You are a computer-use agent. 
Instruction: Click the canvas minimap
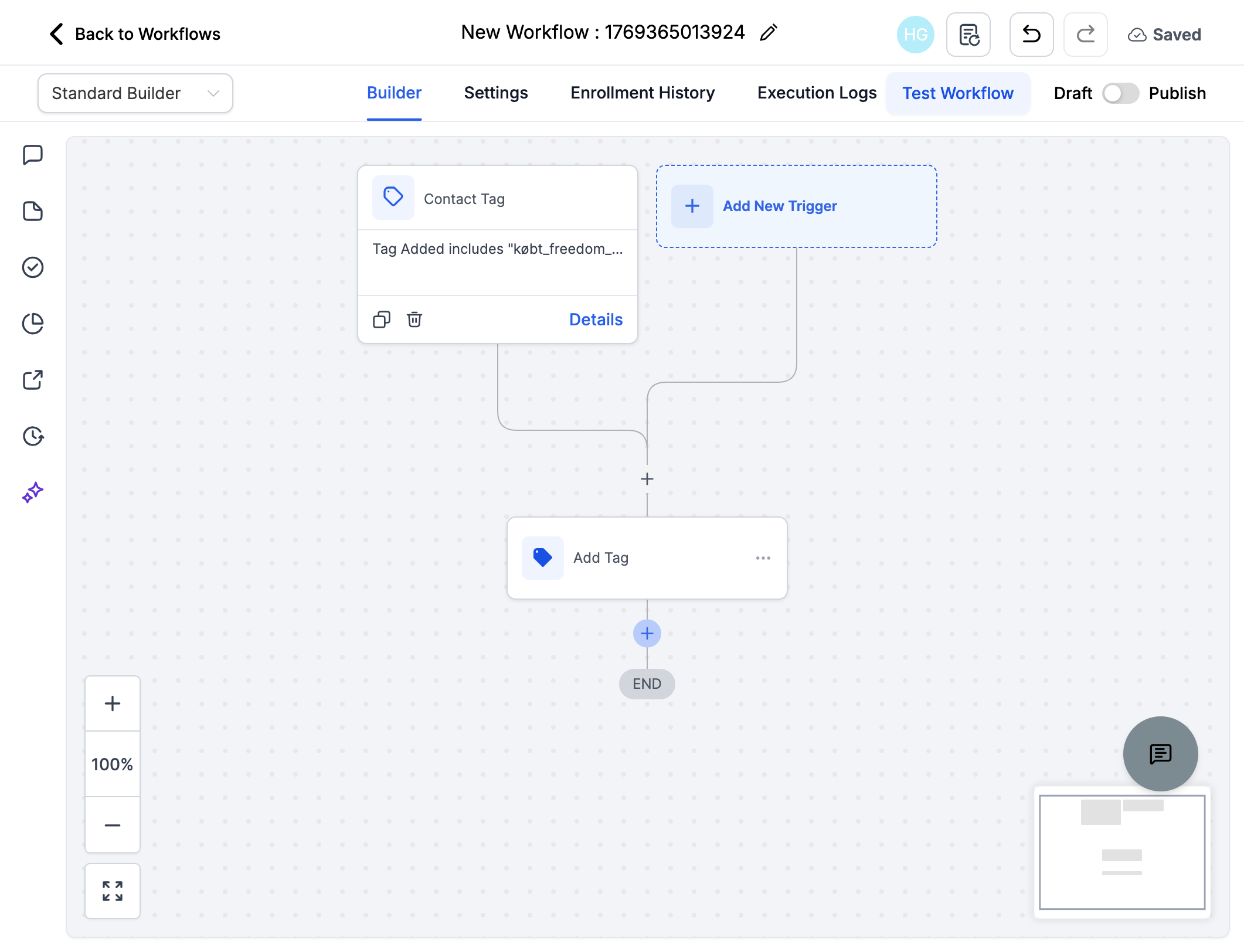tap(1122, 852)
